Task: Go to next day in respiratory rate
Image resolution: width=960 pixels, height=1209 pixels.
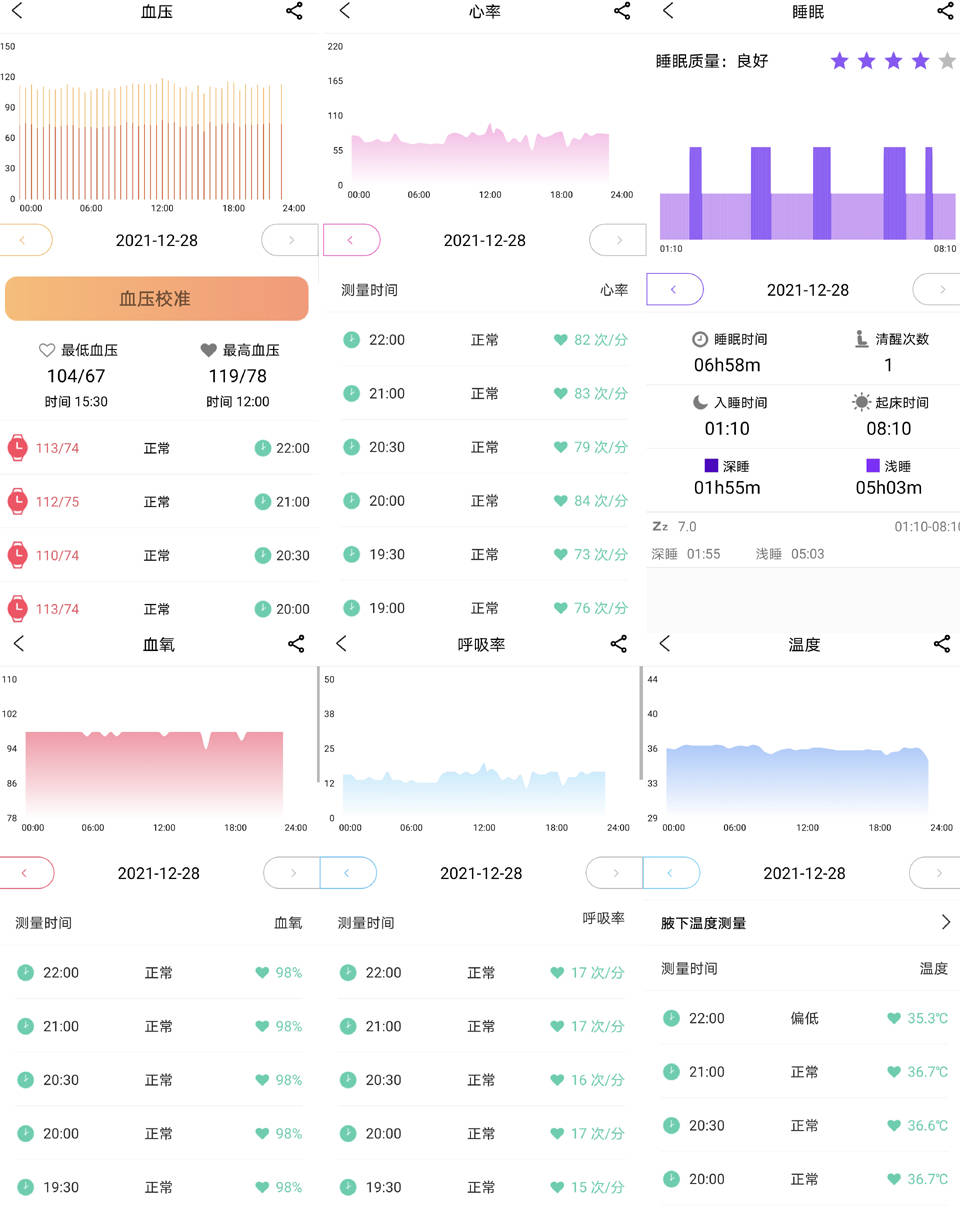Action: (x=615, y=873)
